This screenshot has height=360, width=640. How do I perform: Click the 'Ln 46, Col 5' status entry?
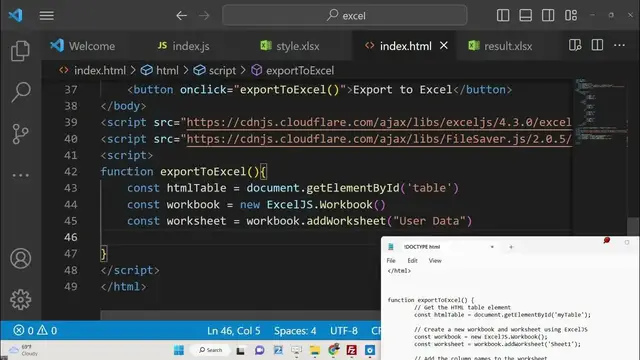[233, 330]
